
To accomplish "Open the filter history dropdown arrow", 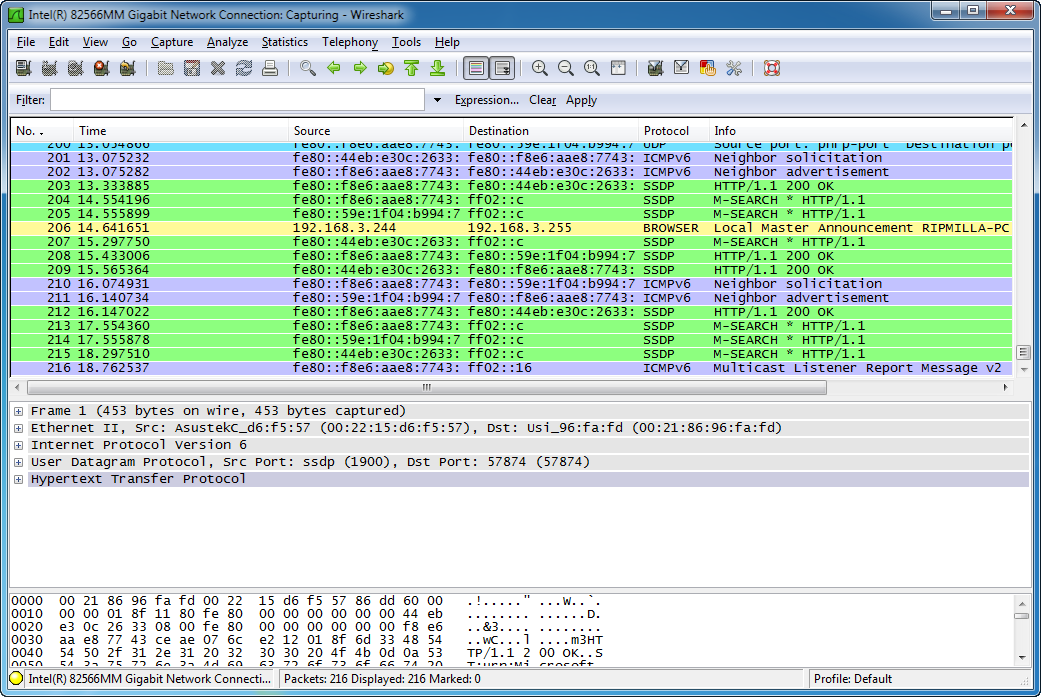I will coord(437,100).
